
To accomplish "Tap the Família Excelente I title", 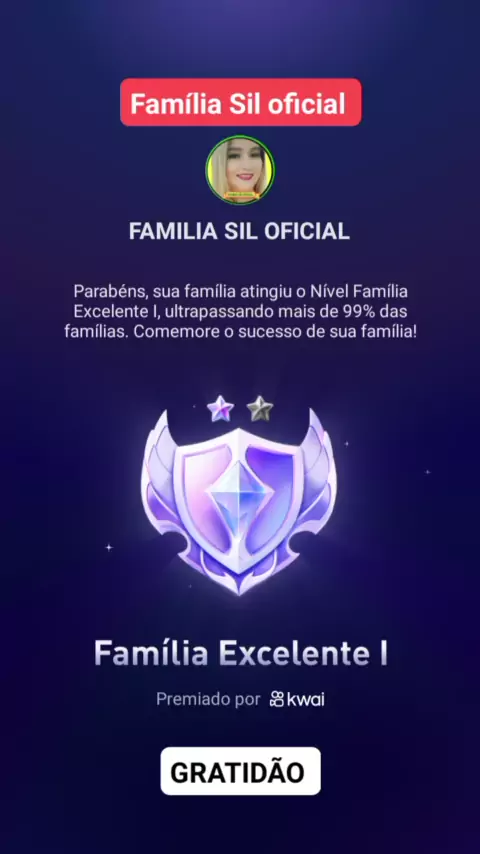I will [x=240, y=652].
